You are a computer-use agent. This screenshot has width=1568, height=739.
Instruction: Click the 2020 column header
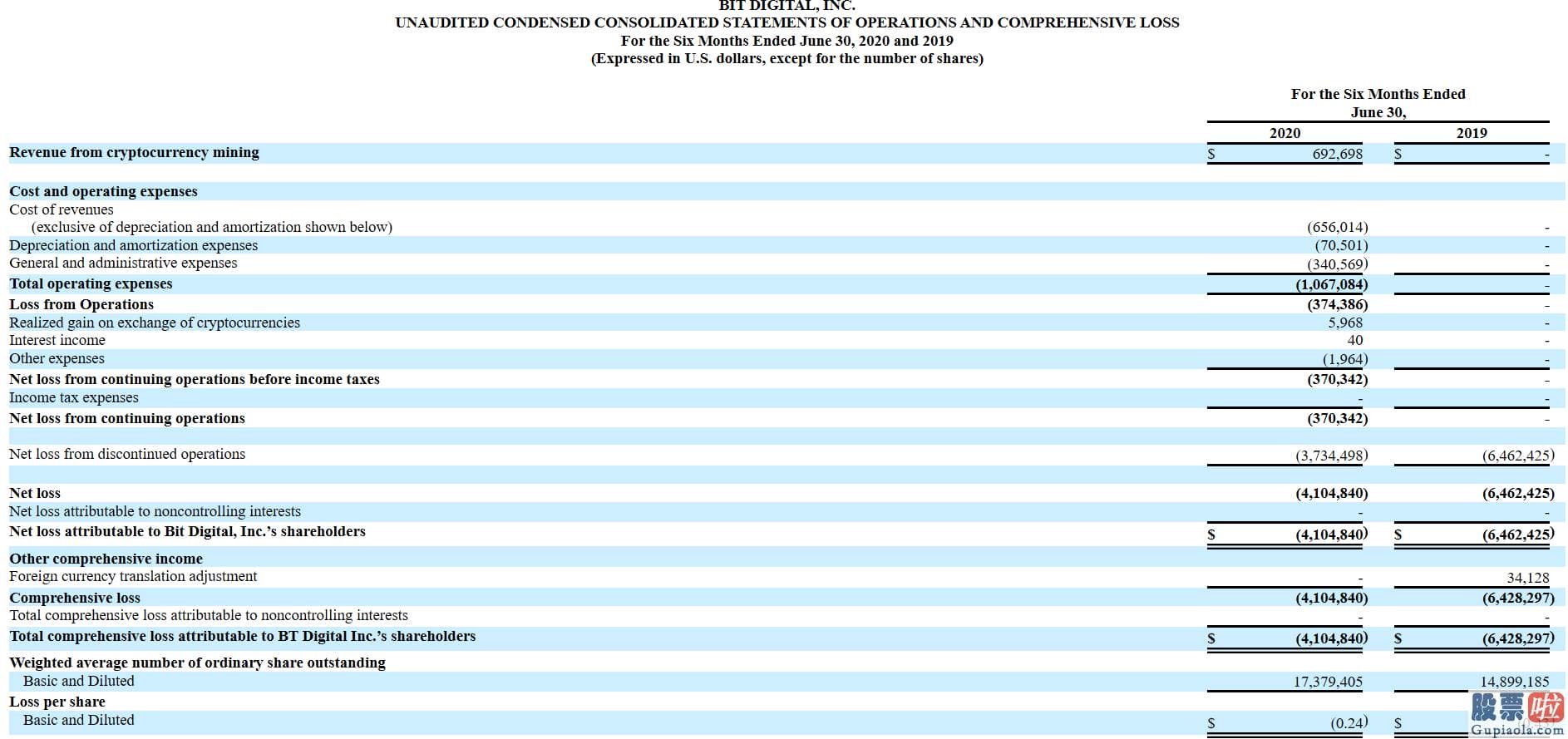click(x=1285, y=133)
